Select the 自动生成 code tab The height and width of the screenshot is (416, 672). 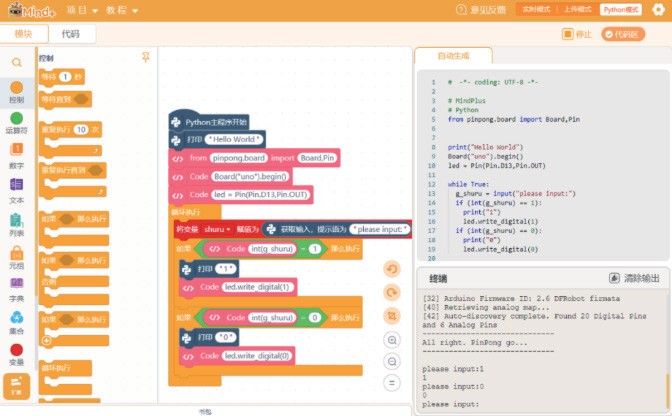pos(453,56)
